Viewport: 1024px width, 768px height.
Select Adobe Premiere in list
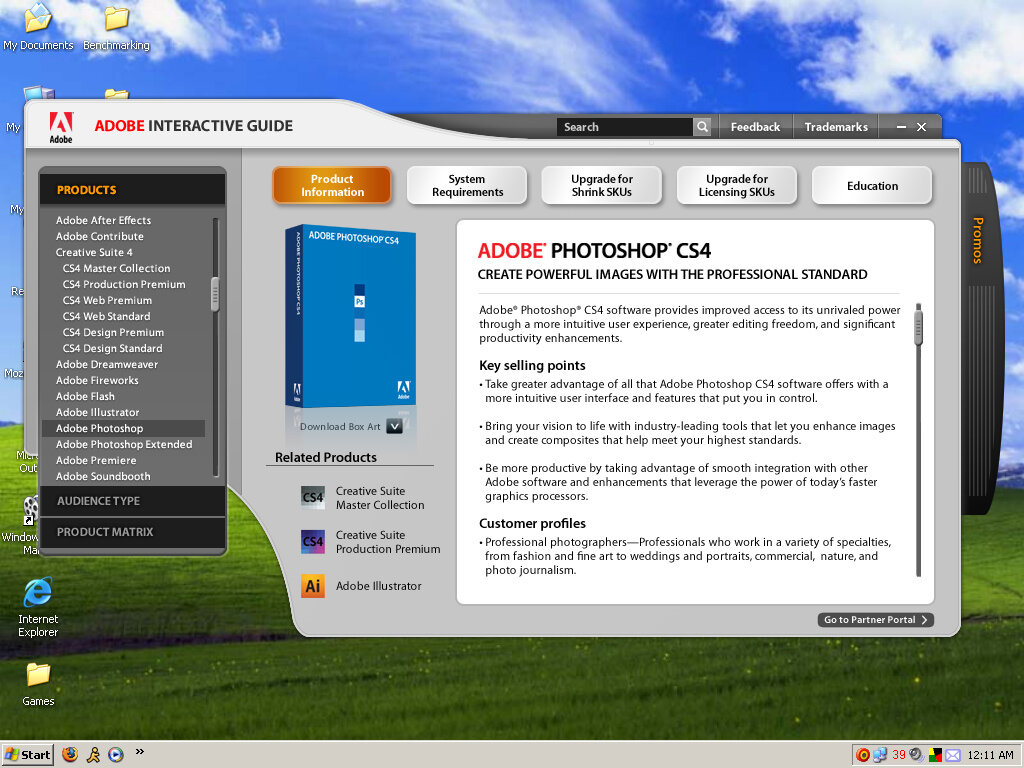pyautogui.click(x=96, y=460)
